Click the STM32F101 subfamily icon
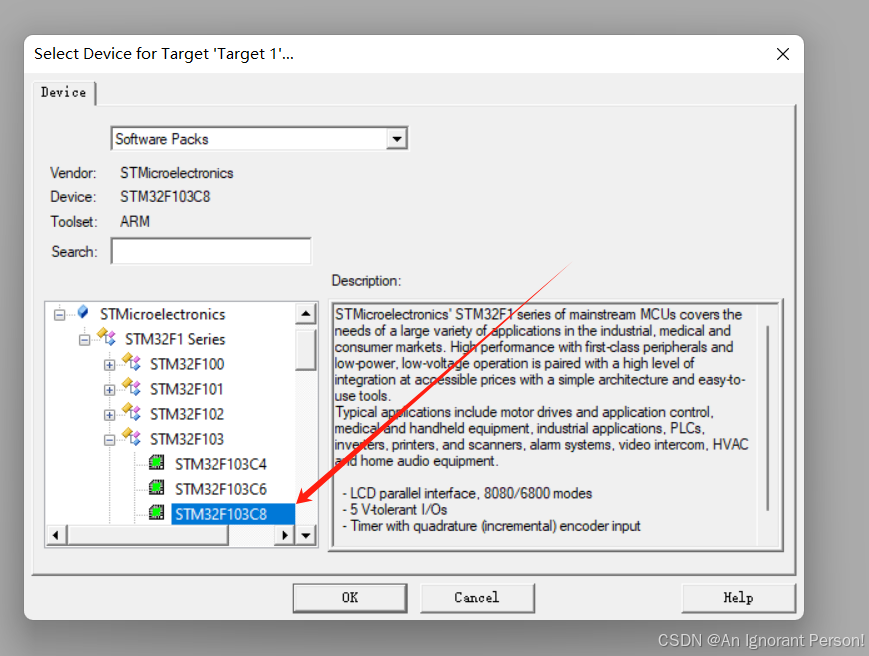869x656 pixels. [x=131, y=386]
